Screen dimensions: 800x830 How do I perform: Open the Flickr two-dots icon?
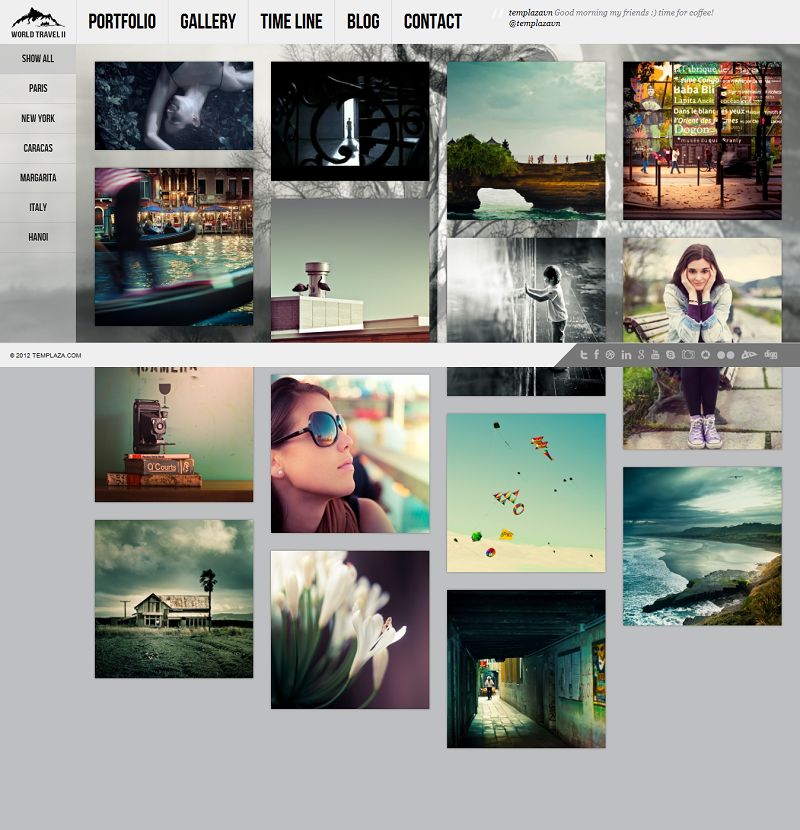click(x=725, y=355)
